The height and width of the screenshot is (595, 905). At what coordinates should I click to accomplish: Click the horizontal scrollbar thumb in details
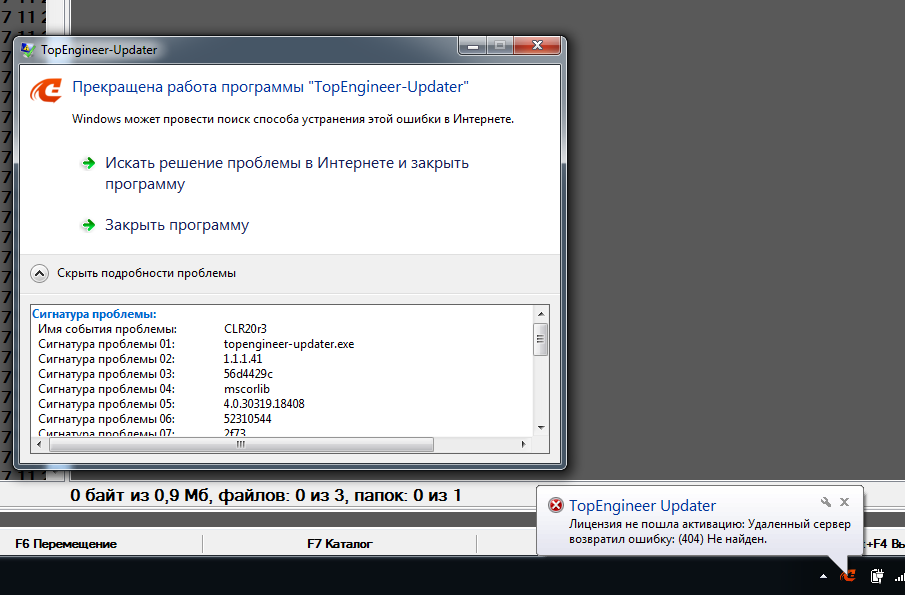[x=241, y=444]
